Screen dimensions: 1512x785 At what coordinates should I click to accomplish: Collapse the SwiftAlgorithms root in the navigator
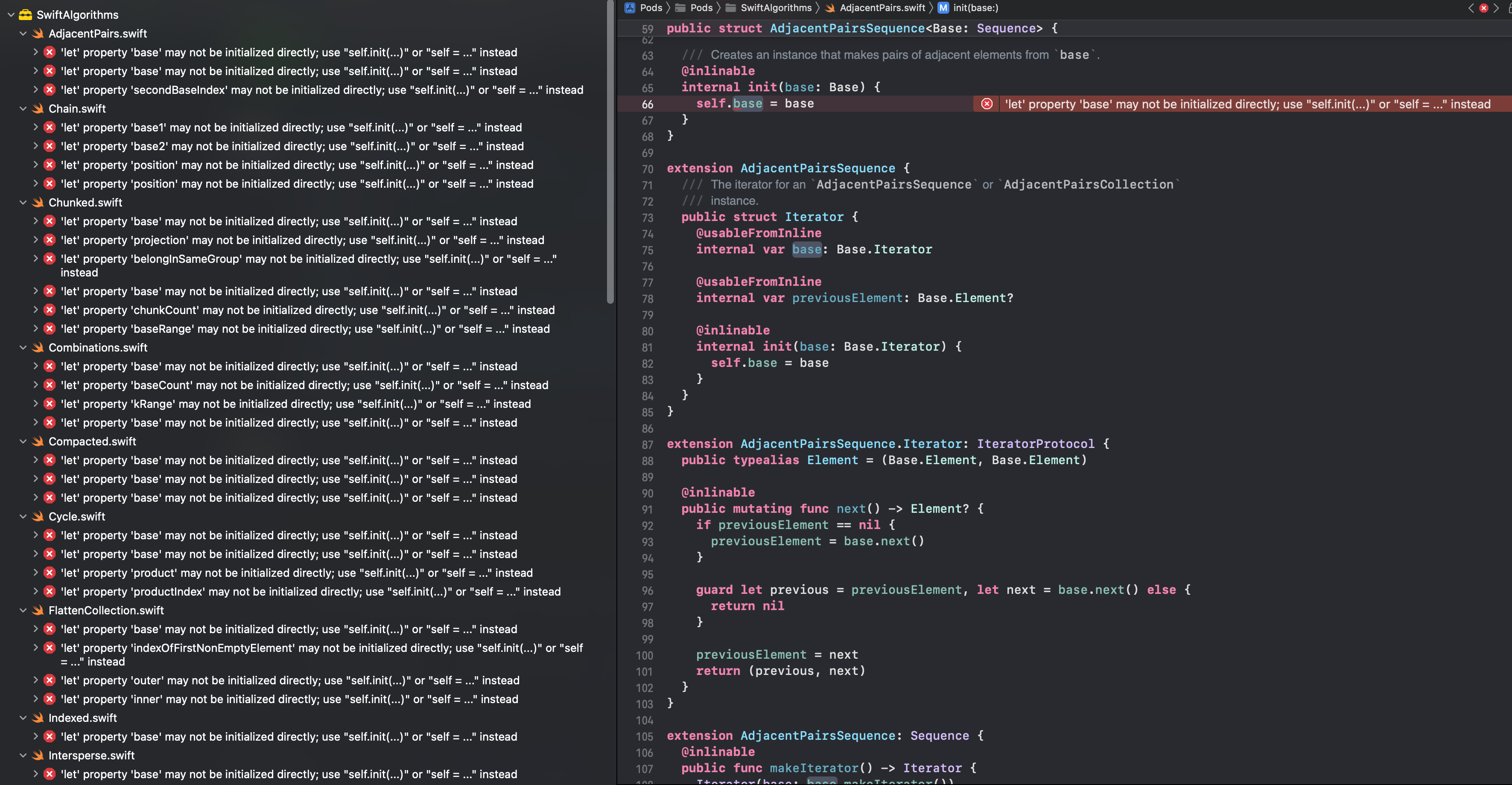click(x=10, y=15)
